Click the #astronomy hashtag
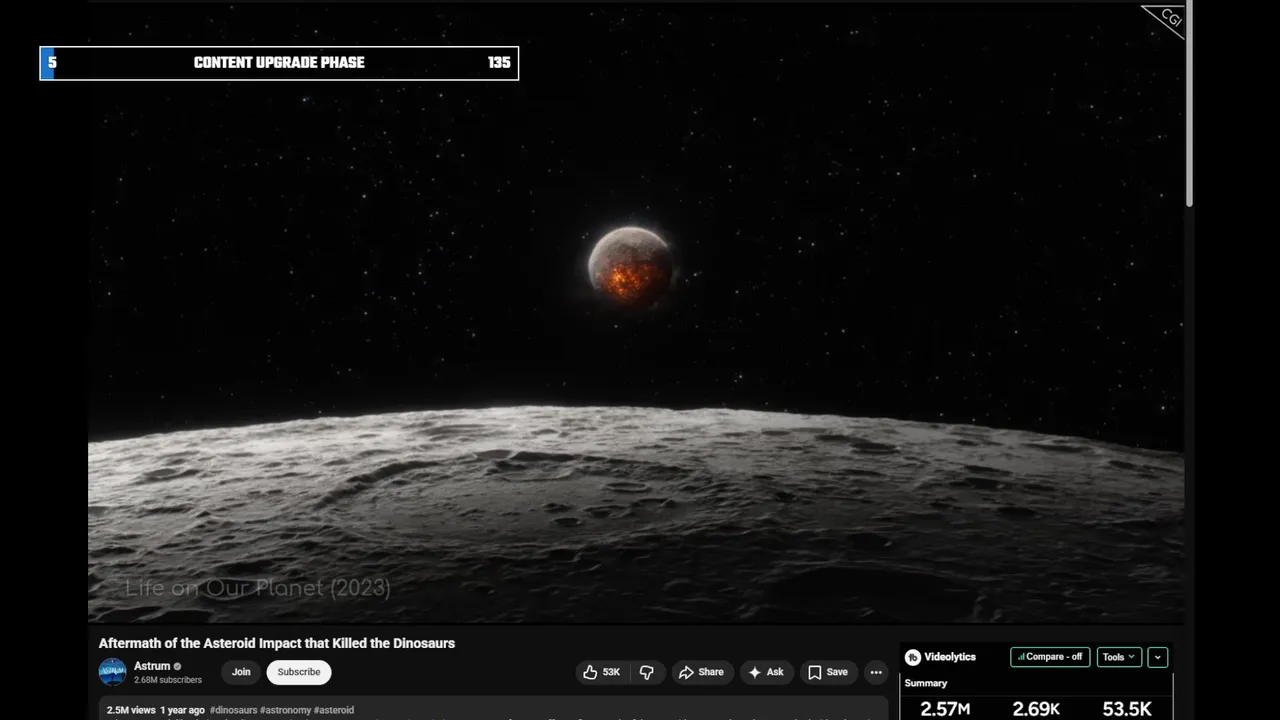 tap(285, 710)
